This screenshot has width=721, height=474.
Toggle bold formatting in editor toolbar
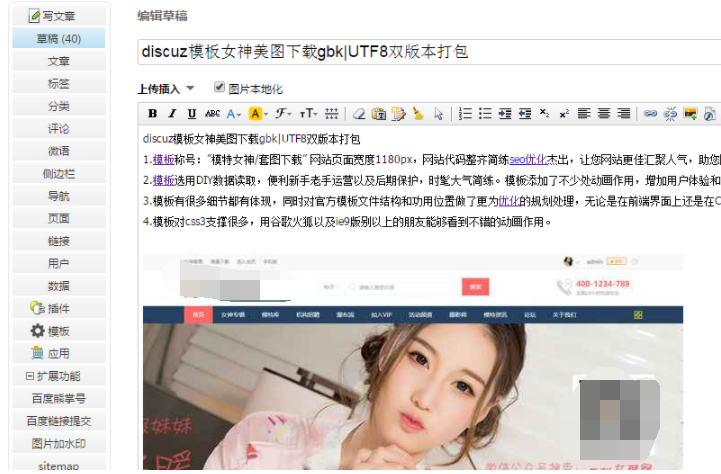(x=153, y=114)
